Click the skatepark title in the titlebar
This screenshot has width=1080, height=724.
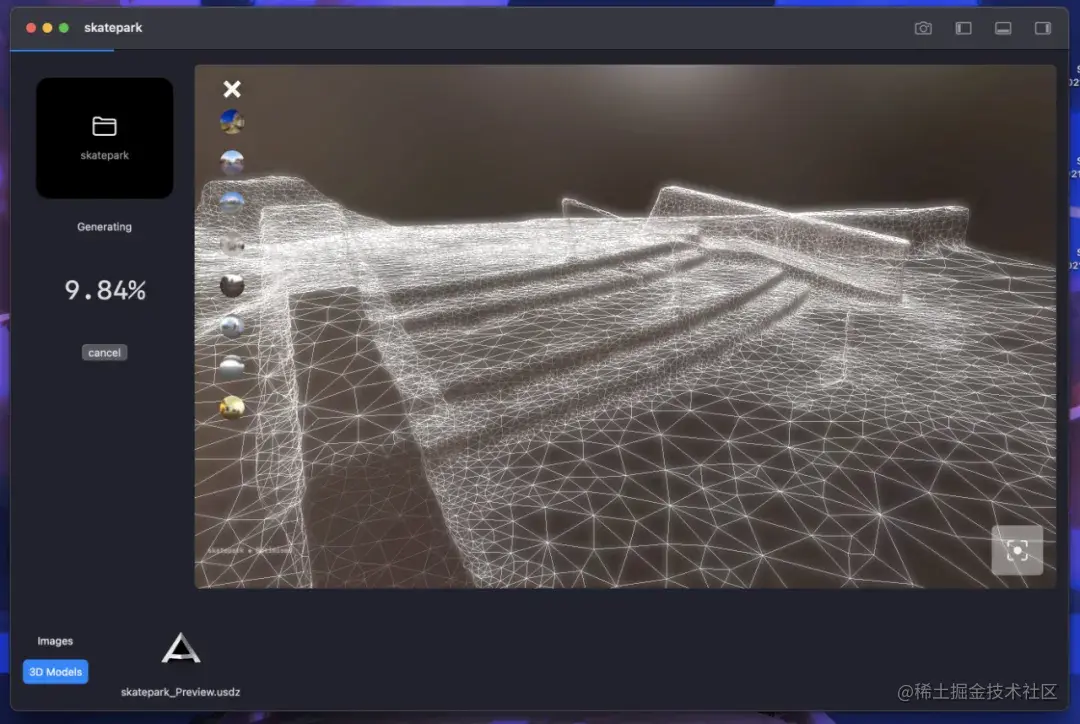pyautogui.click(x=112, y=28)
